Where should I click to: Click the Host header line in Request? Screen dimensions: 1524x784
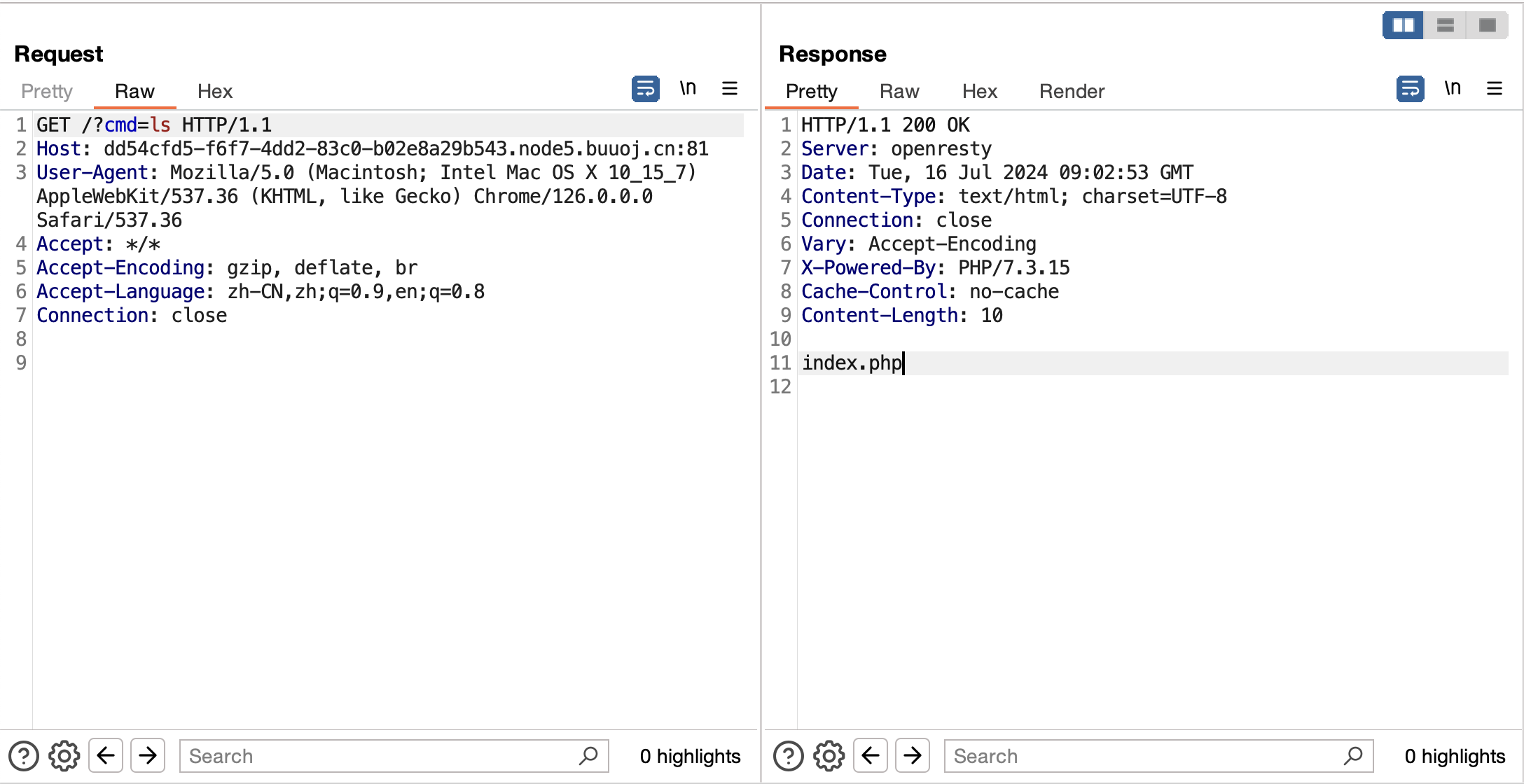[x=373, y=149]
